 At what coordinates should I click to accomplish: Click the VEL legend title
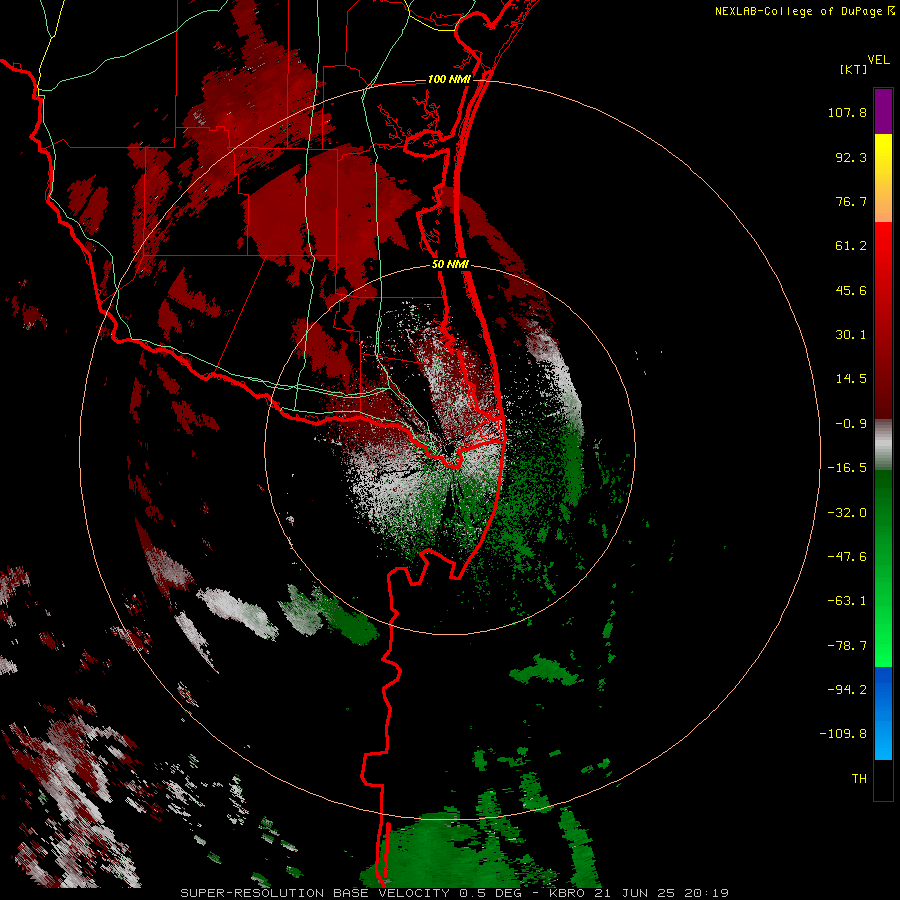point(878,60)
